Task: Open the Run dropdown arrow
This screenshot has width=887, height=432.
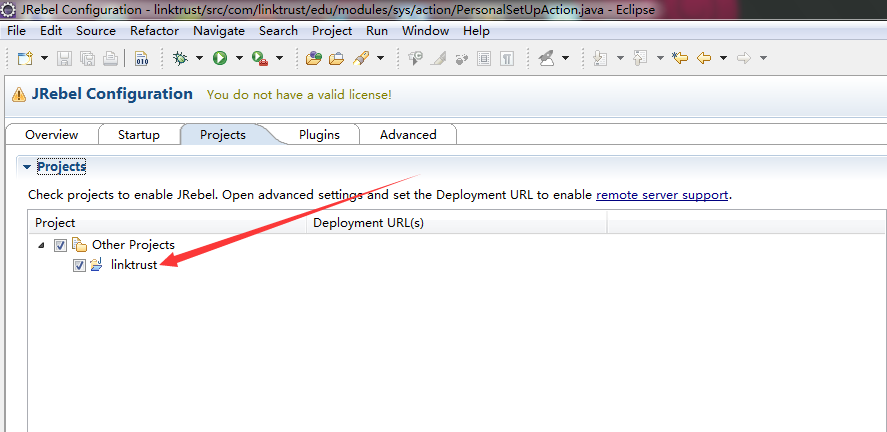Action: (239, 58)
